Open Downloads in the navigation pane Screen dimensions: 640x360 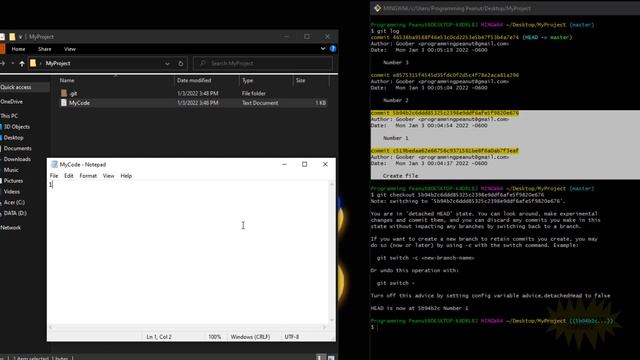17,159
